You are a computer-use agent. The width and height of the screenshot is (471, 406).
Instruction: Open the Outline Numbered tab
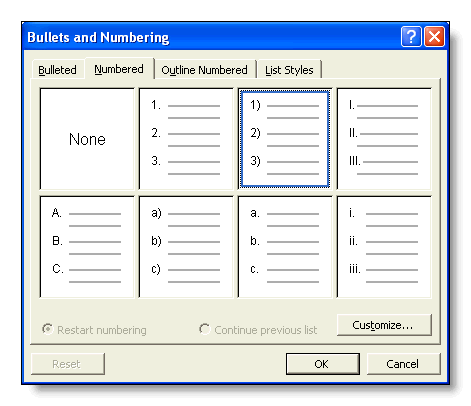205,70
